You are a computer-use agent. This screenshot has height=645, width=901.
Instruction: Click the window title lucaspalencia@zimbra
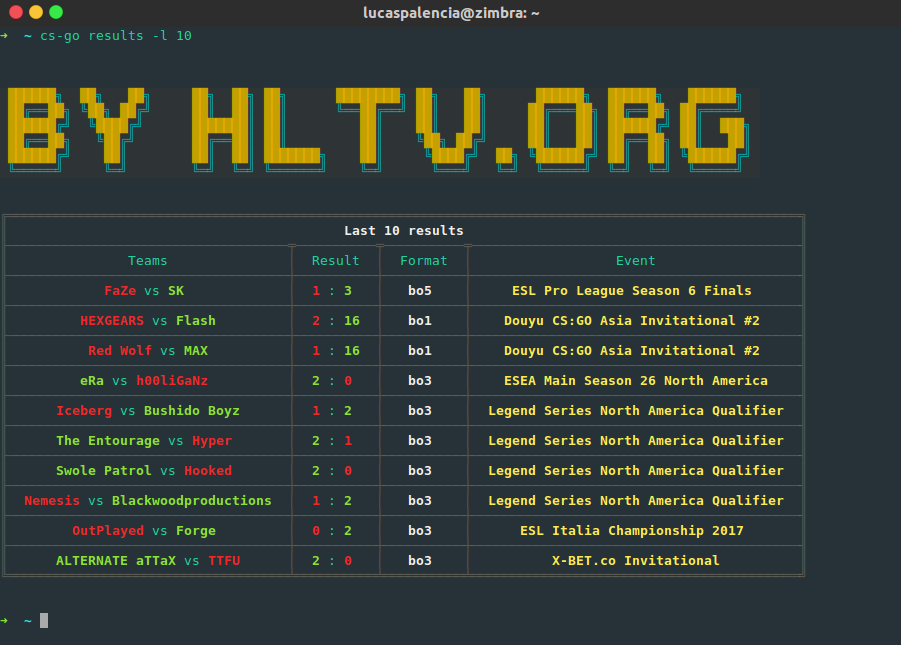click(451, 13)
